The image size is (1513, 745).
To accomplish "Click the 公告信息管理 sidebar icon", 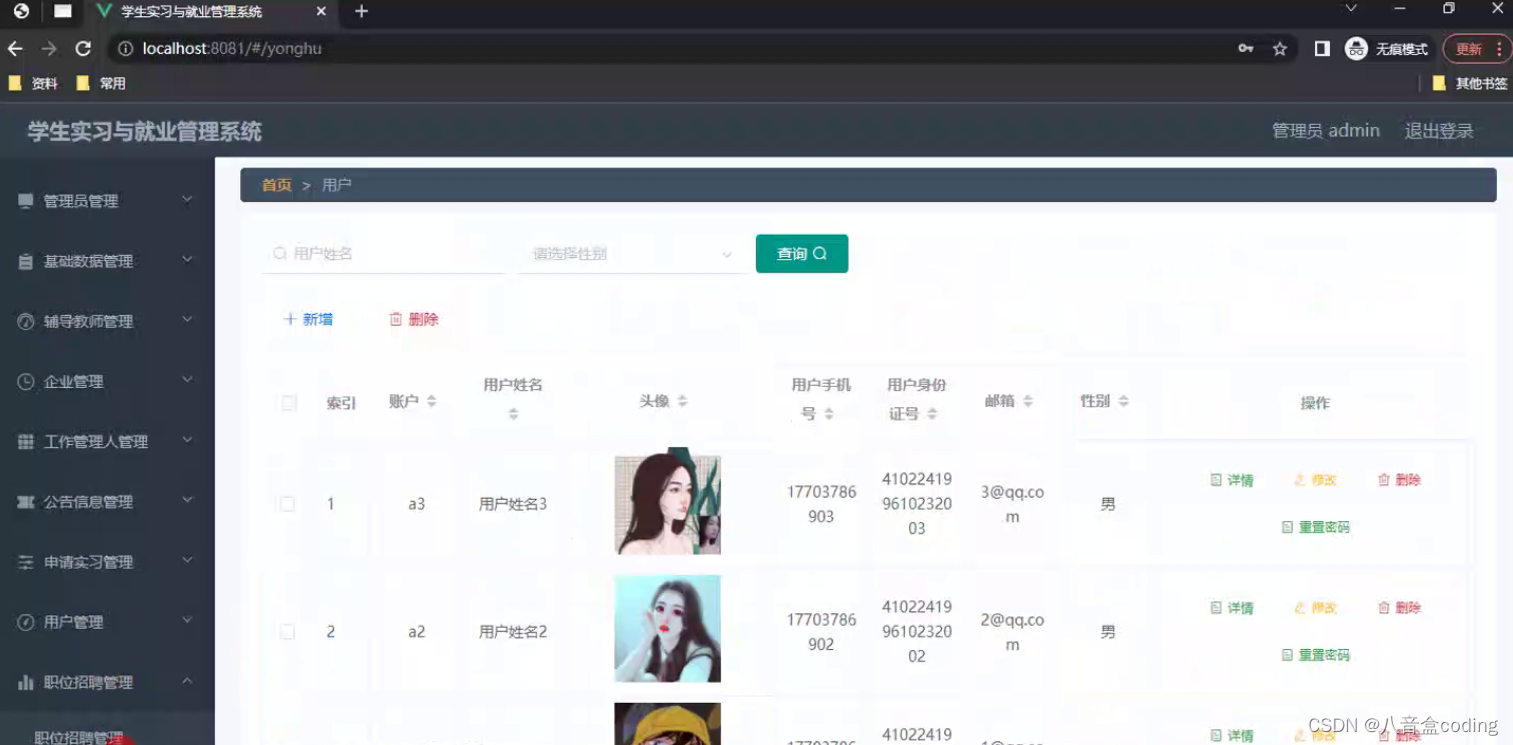I will click(x=26, y=501).
